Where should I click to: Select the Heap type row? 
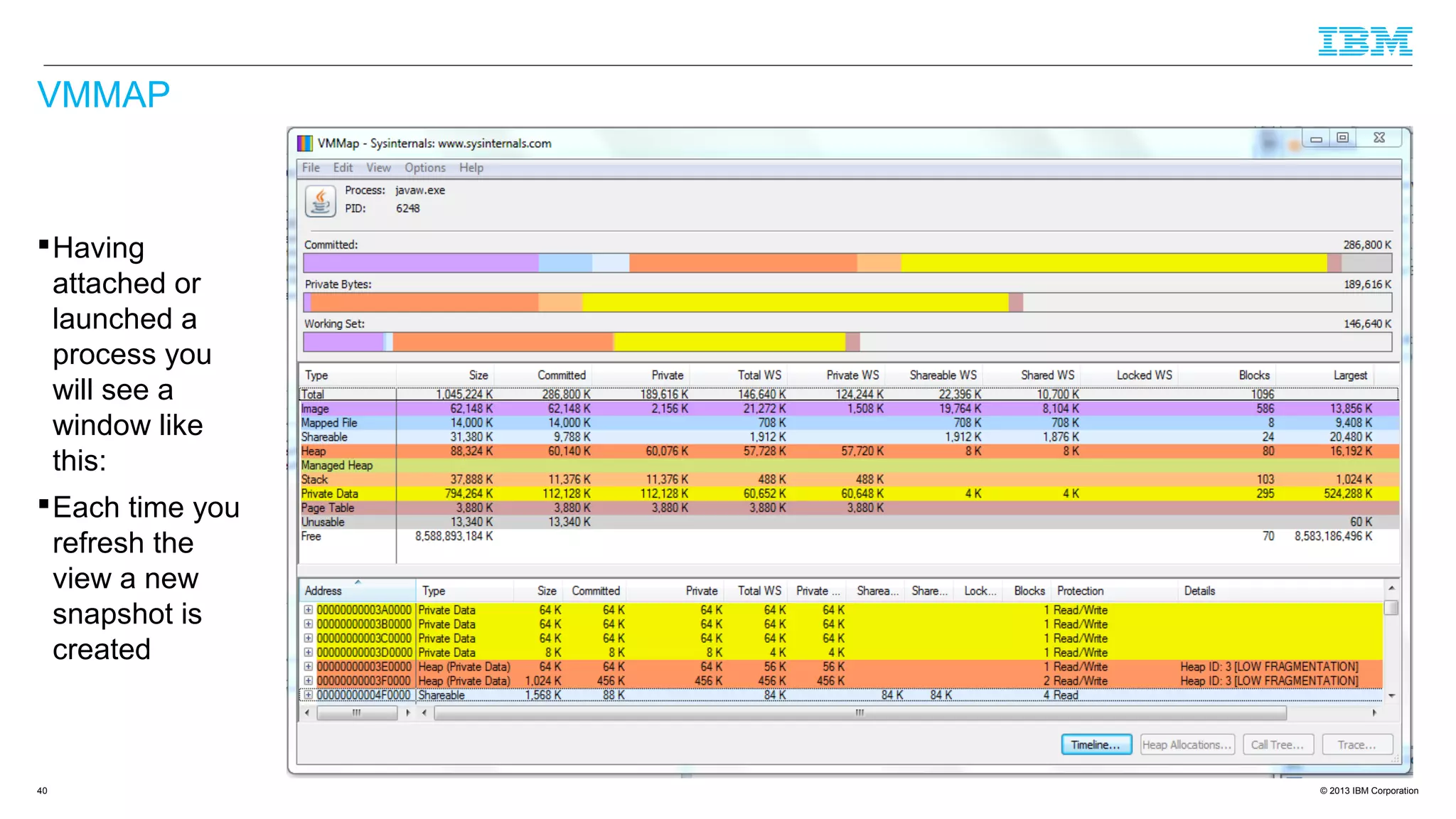(849, 451)
